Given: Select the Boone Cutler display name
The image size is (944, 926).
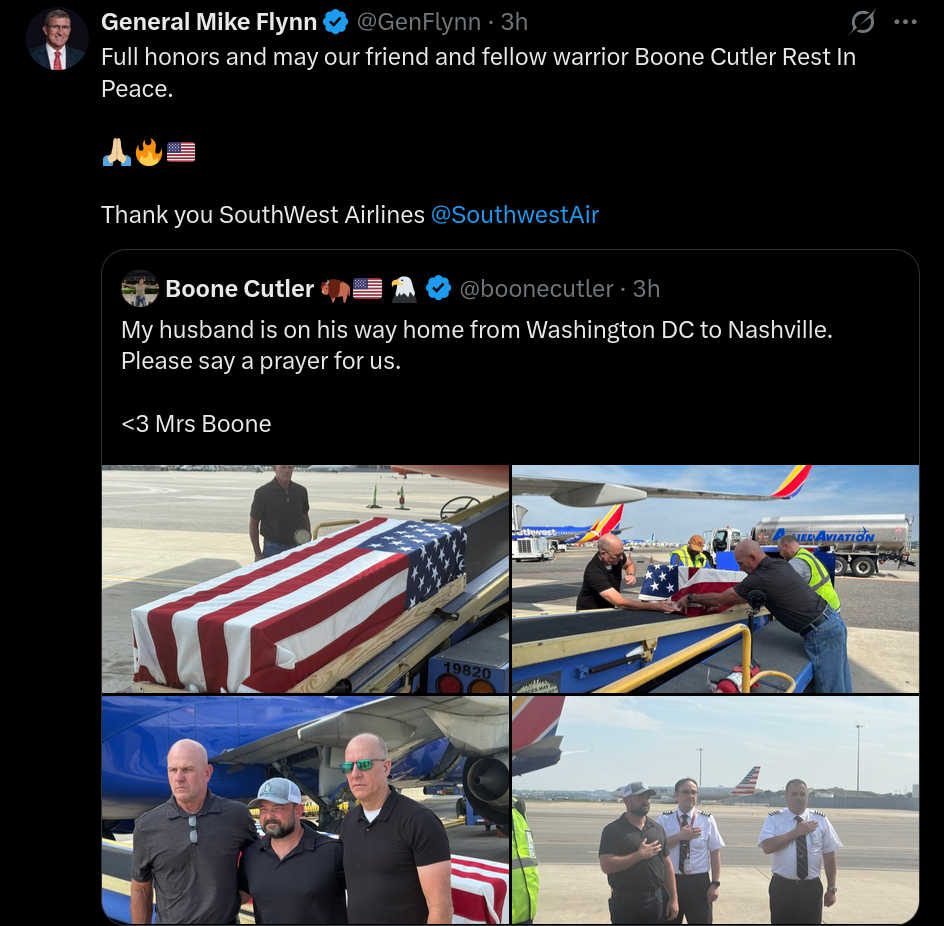Looking at the screenshot, I should 239,289.
